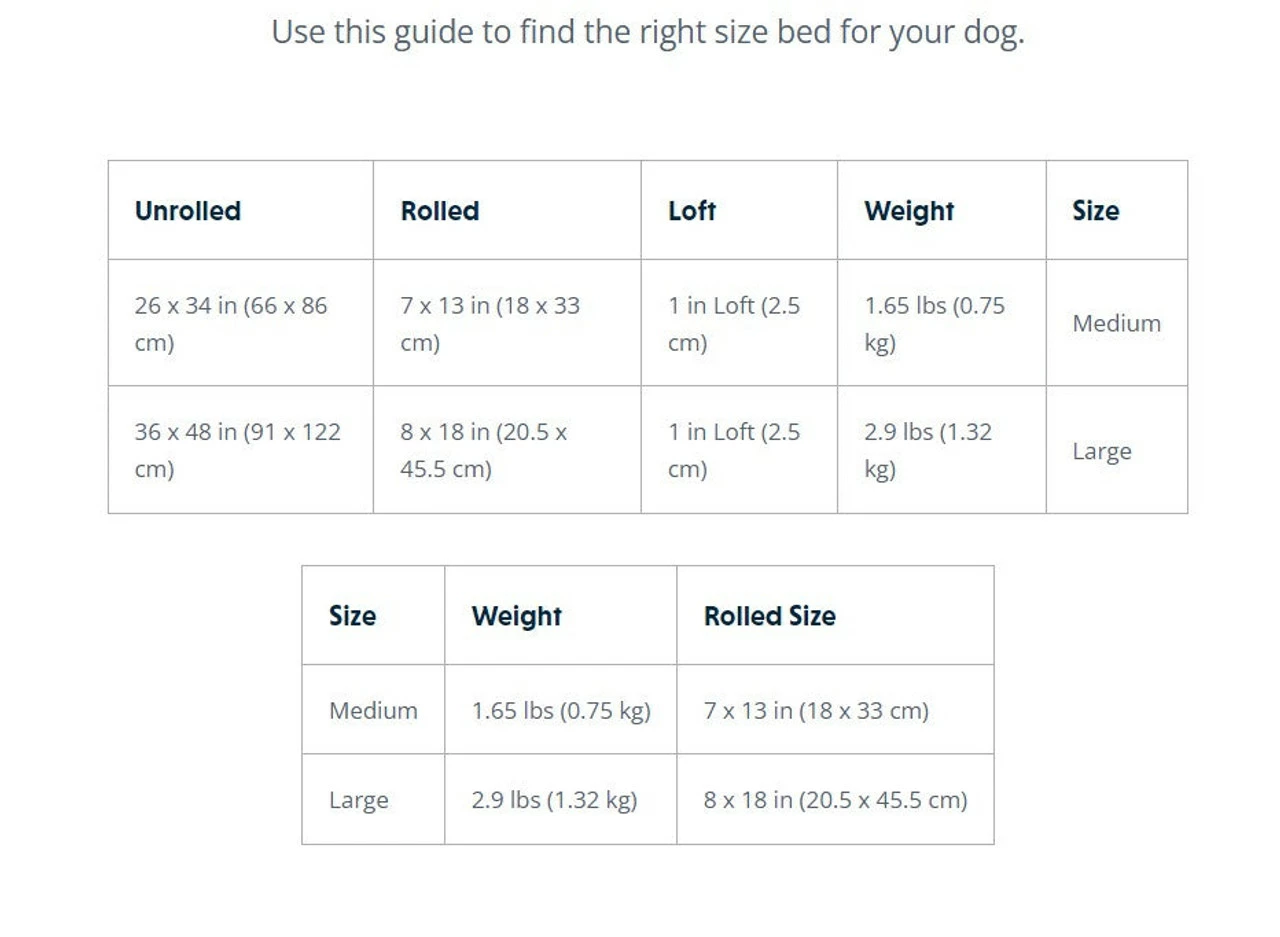Click the Size header in bottom table
The height and width of the screenshot is (937, 1280).
click(352, 616)
